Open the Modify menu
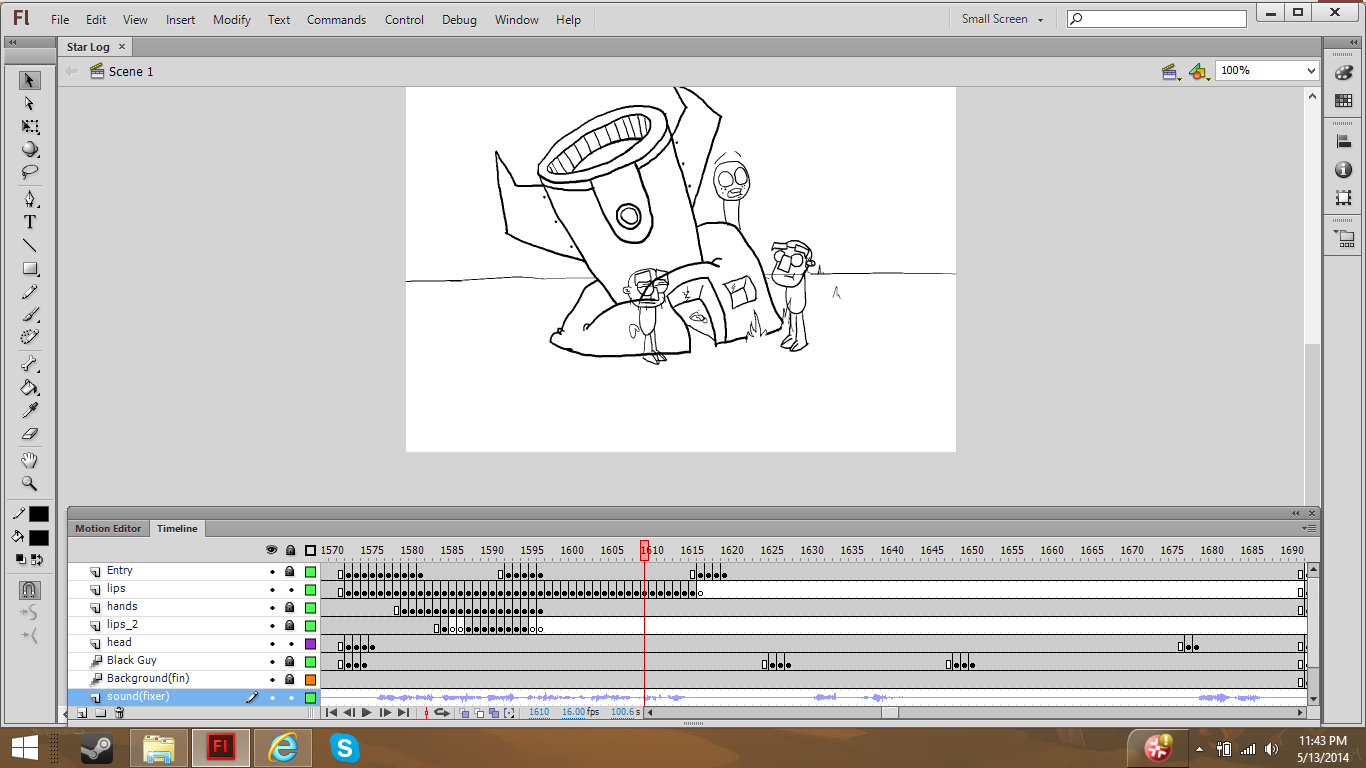The height and width of the screenshot is (768, 1366). pyautogui.click(x=232, y=19)
